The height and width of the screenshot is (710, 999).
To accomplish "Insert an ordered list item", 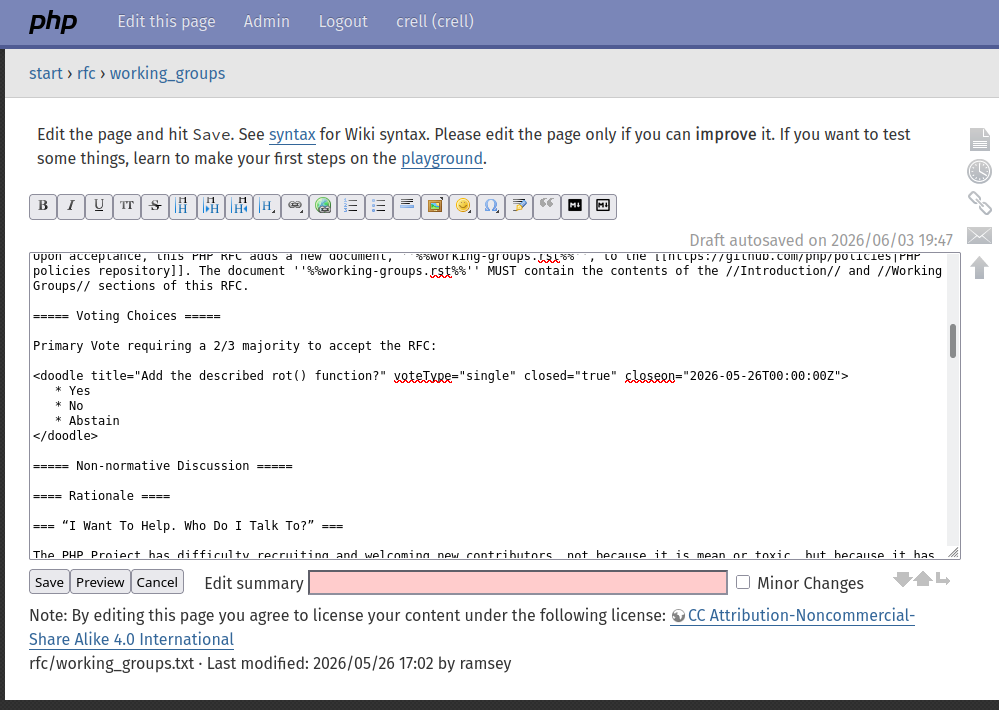I will [351, 206].
